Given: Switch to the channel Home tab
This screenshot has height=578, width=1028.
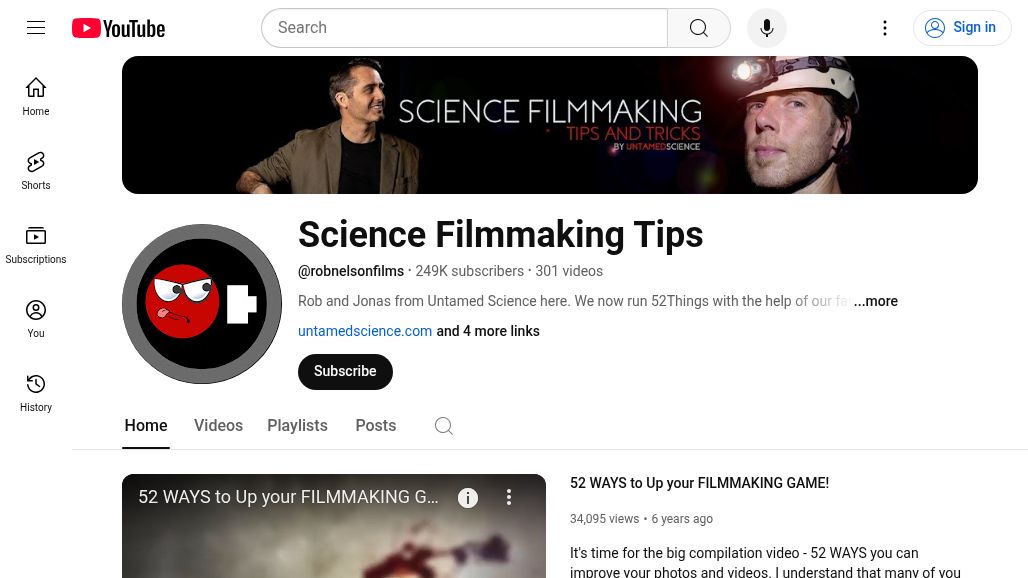Looking at the screenshot, I should pyautogui.click(x=146, y=426).
